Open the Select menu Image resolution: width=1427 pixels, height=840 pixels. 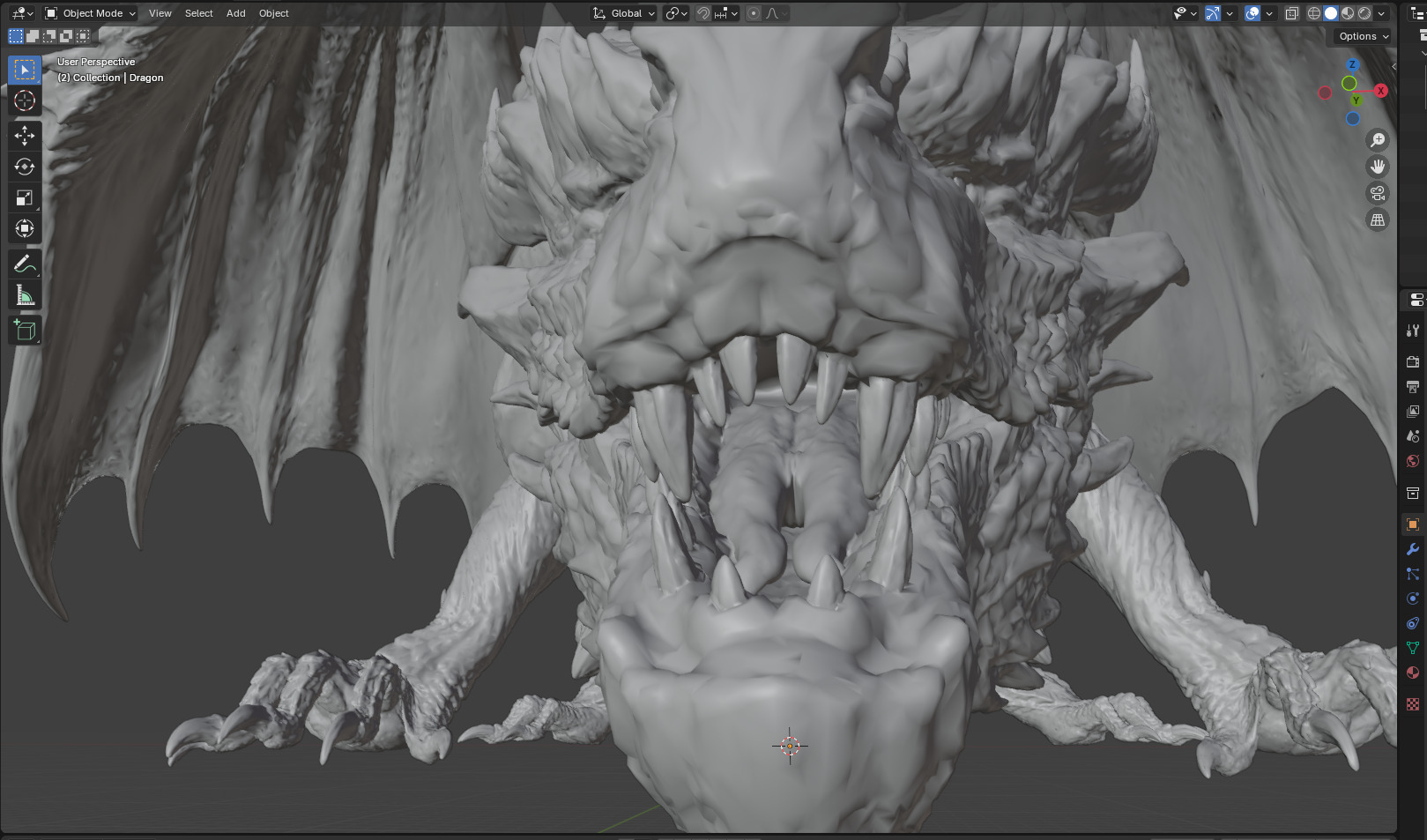tap(199, 13)
